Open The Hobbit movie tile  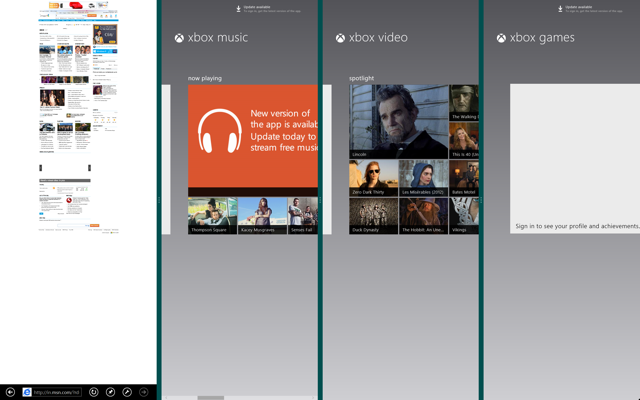[x=424, y=216]
